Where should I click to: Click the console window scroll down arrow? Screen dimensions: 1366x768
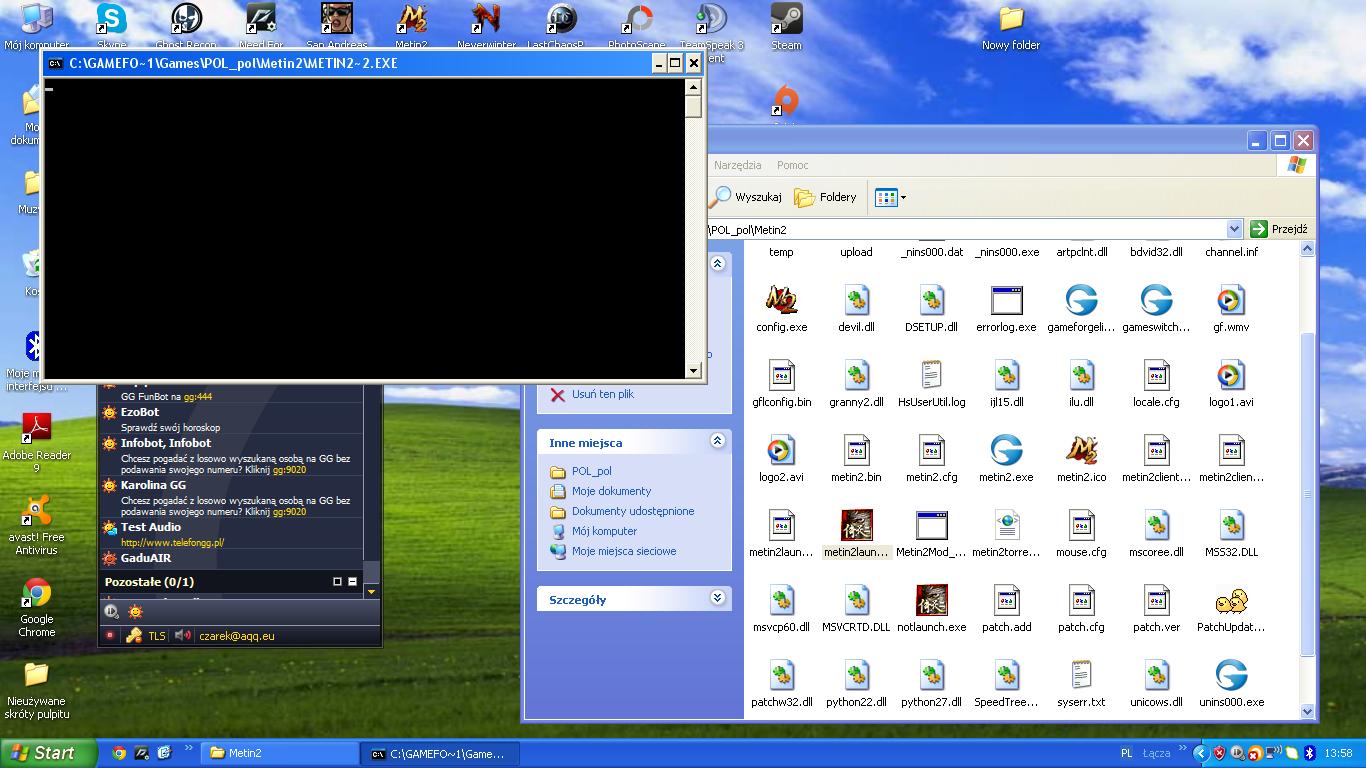694,371
